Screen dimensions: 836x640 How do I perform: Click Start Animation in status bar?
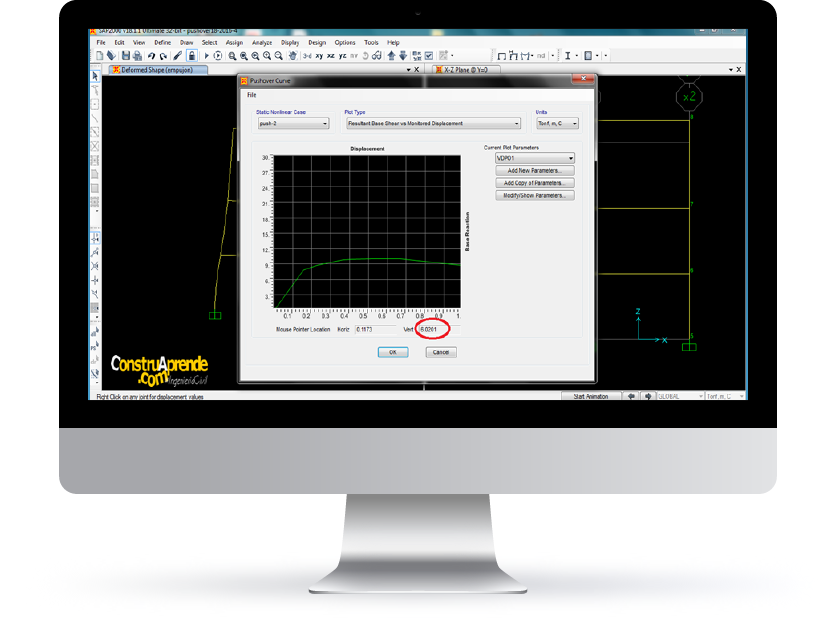coord(591,396)
